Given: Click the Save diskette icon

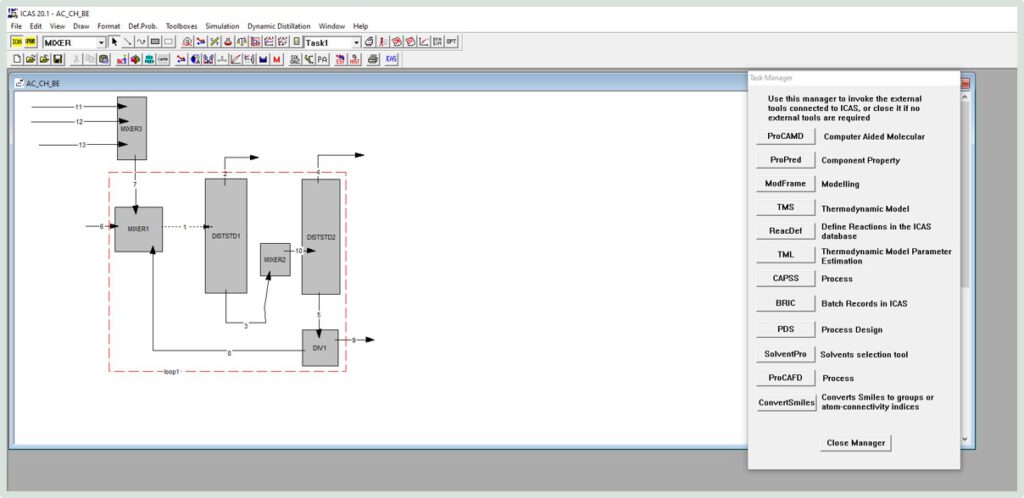Looking at the screenshot, I should tap(57, 59).
